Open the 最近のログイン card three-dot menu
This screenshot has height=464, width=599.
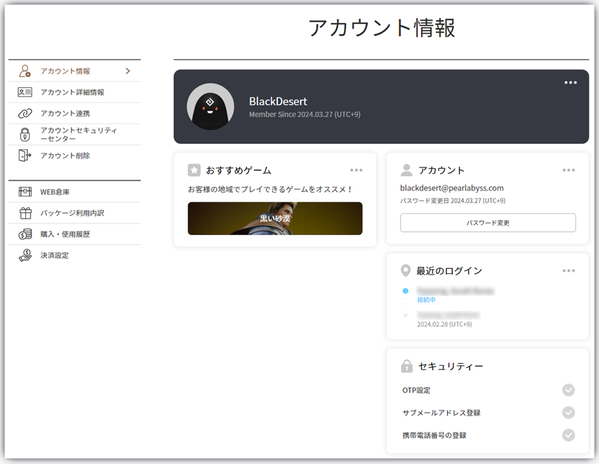569,271
